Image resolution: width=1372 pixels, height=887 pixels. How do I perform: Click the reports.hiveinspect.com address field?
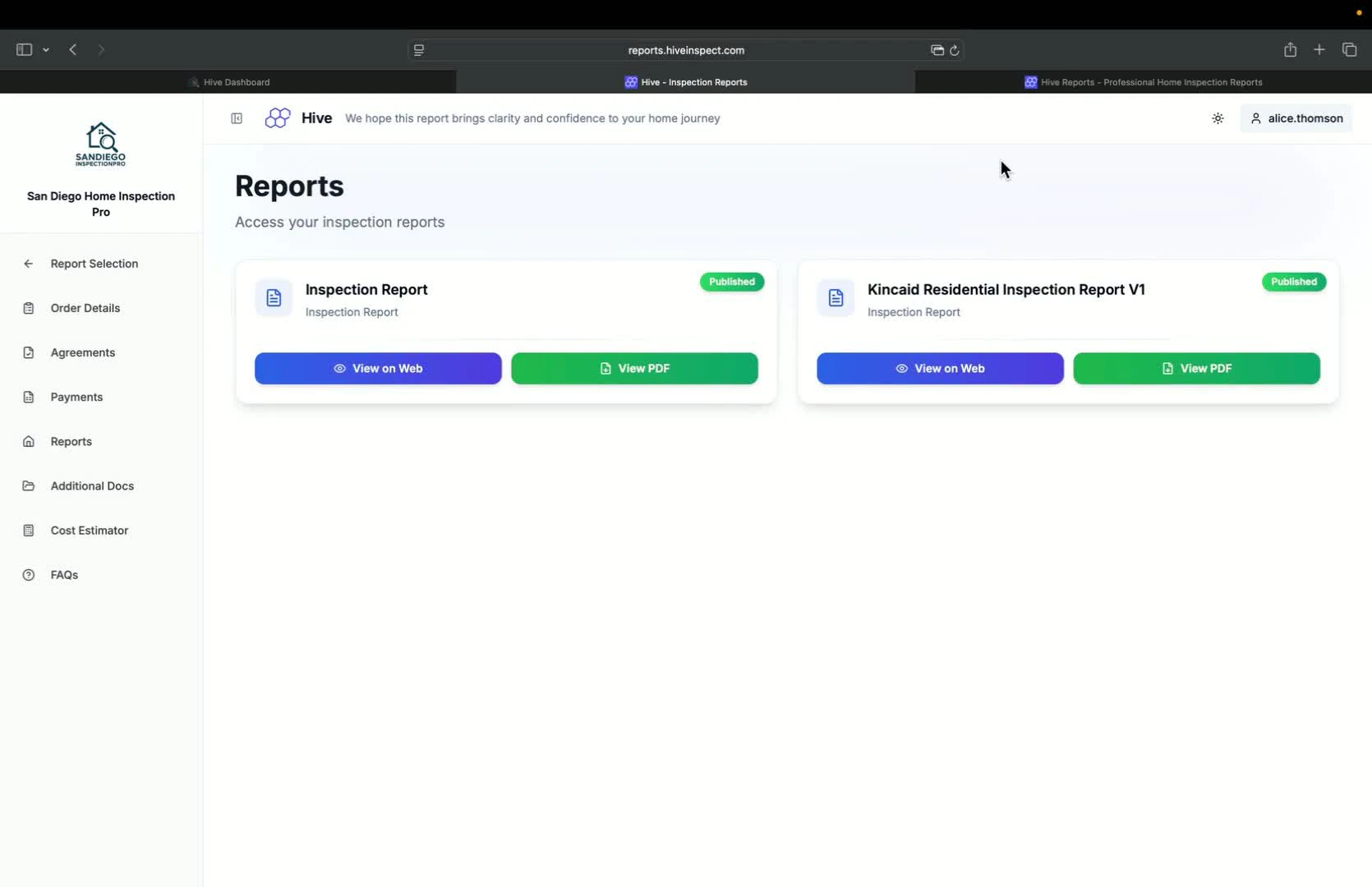(686, 50)
